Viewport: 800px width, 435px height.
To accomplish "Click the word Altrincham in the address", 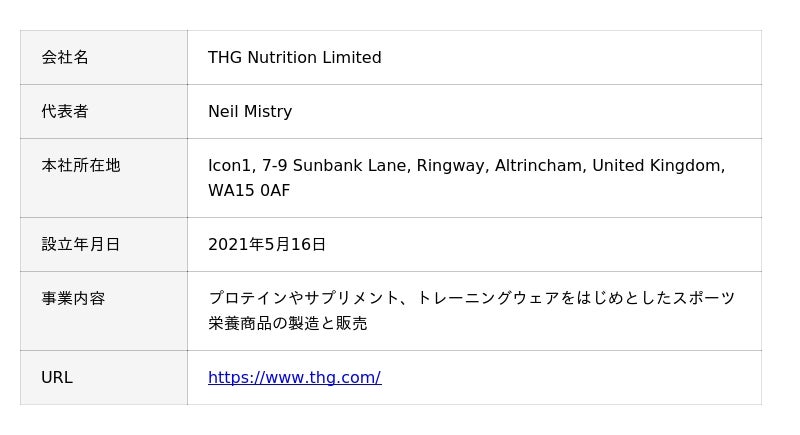I will 539,166.
